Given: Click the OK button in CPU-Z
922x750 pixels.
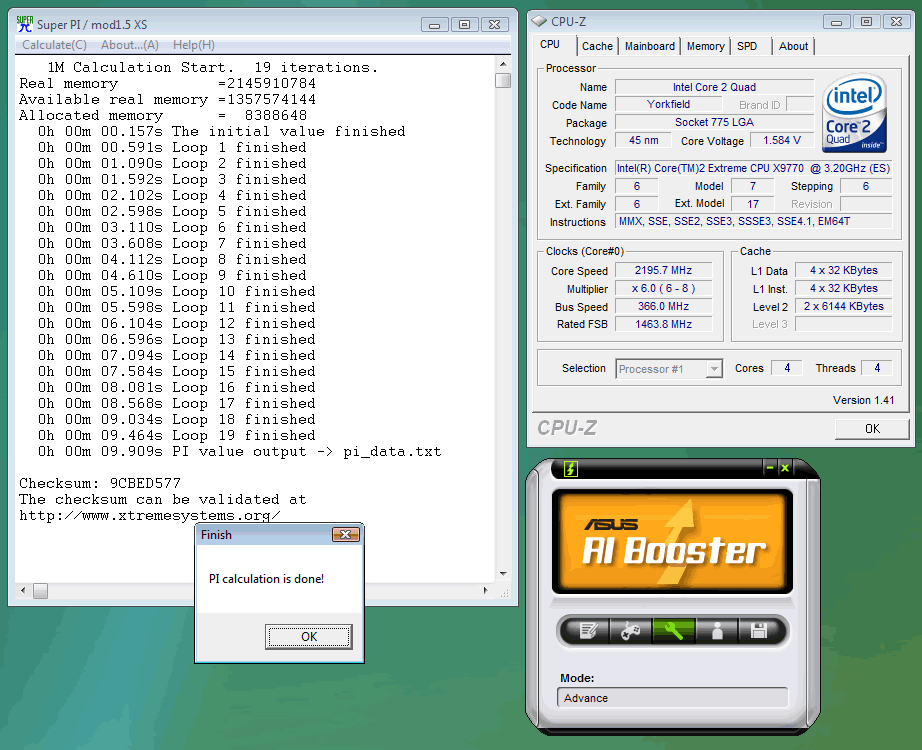Looking at the screenshot, I should [x=872, y=429].
